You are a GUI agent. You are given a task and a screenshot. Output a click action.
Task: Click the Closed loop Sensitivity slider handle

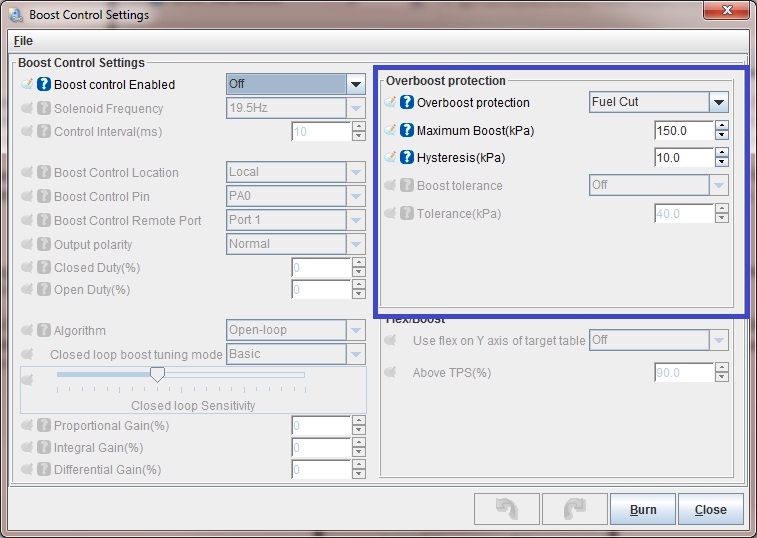point(157,374)
